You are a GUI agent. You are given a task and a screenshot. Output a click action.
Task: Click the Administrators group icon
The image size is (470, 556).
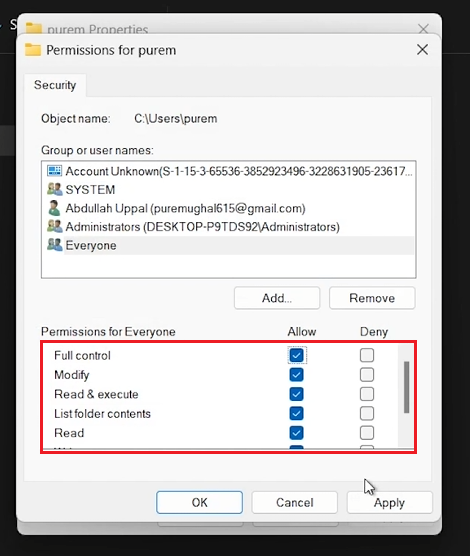[54, 226]
